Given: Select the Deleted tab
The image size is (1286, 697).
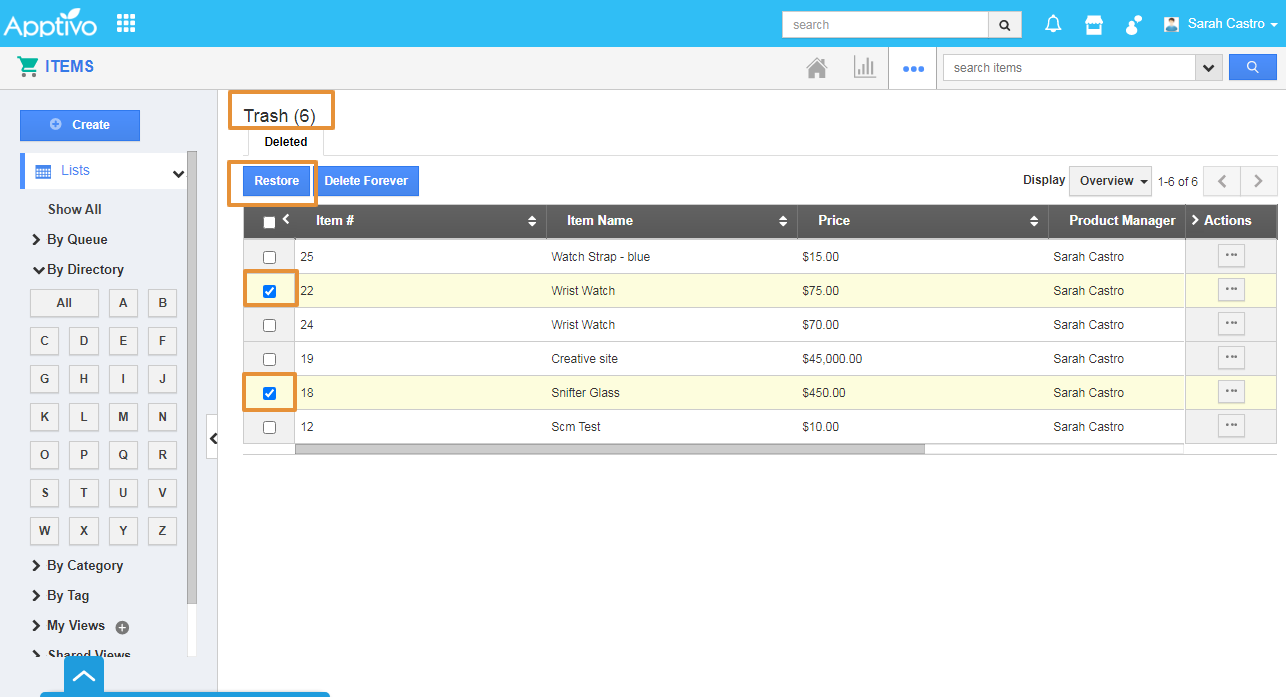Looking at the screenshot, I should click(286, 142).
